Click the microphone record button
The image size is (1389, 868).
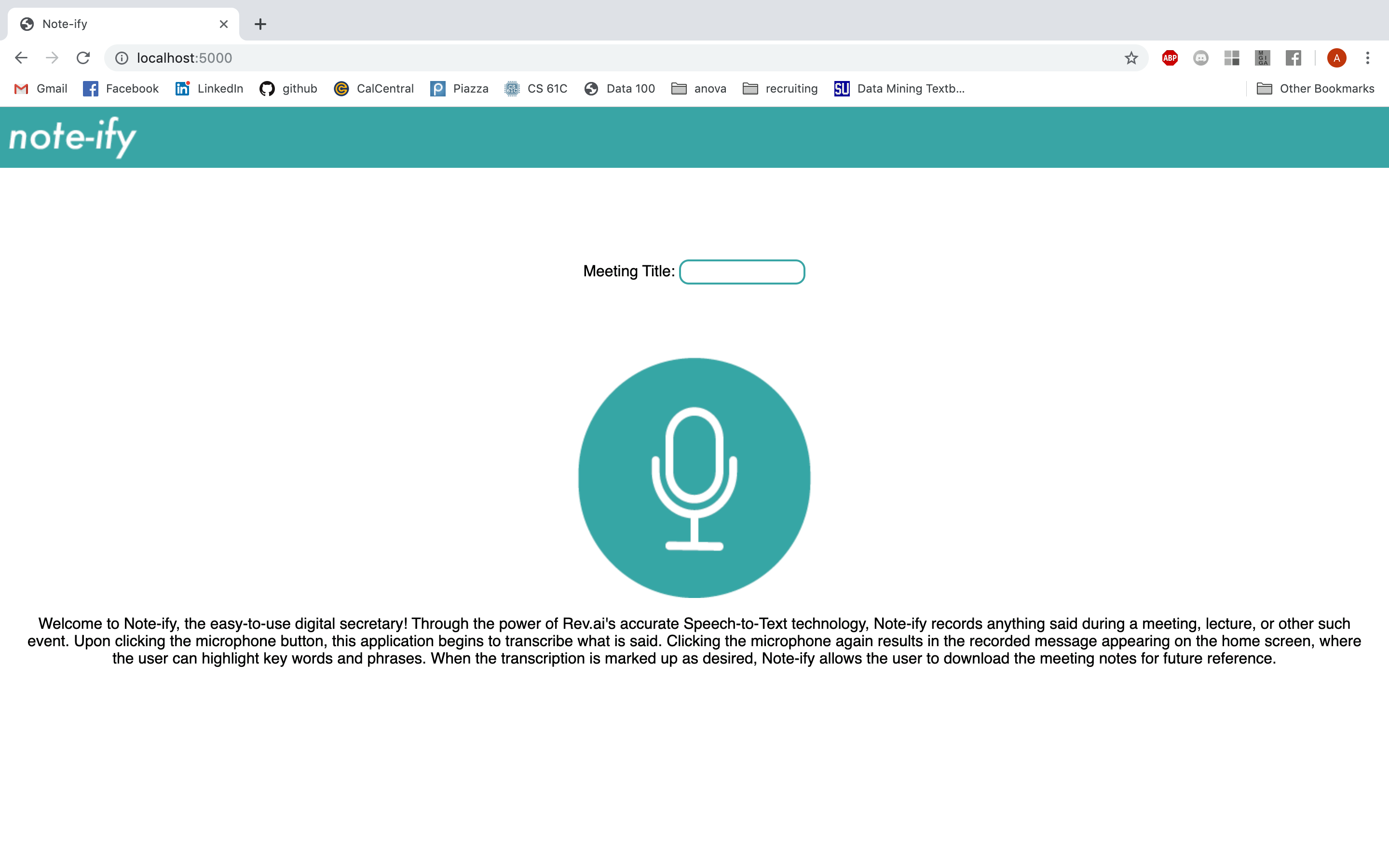click(694, 477)
